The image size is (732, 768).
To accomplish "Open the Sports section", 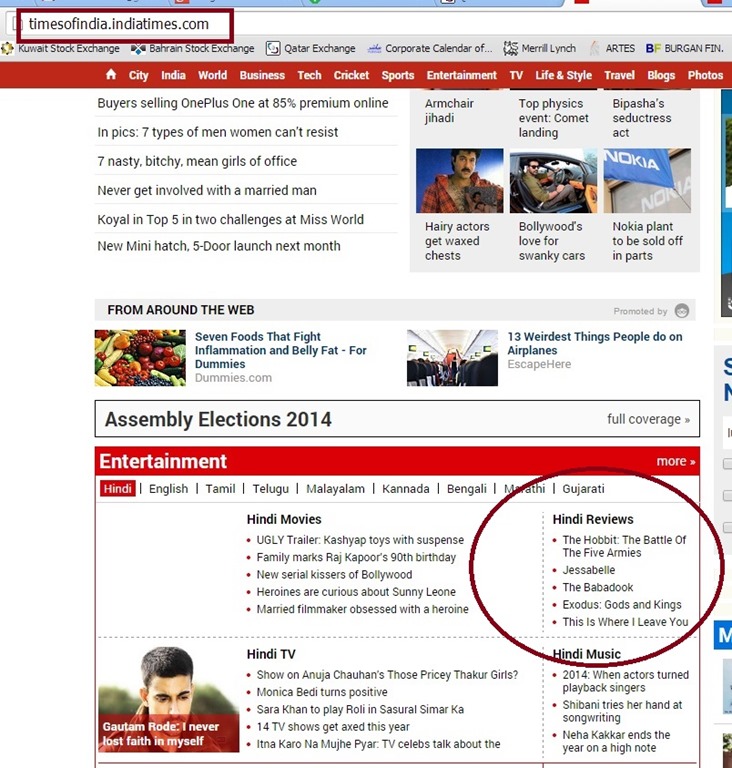I will pos(398,75).
